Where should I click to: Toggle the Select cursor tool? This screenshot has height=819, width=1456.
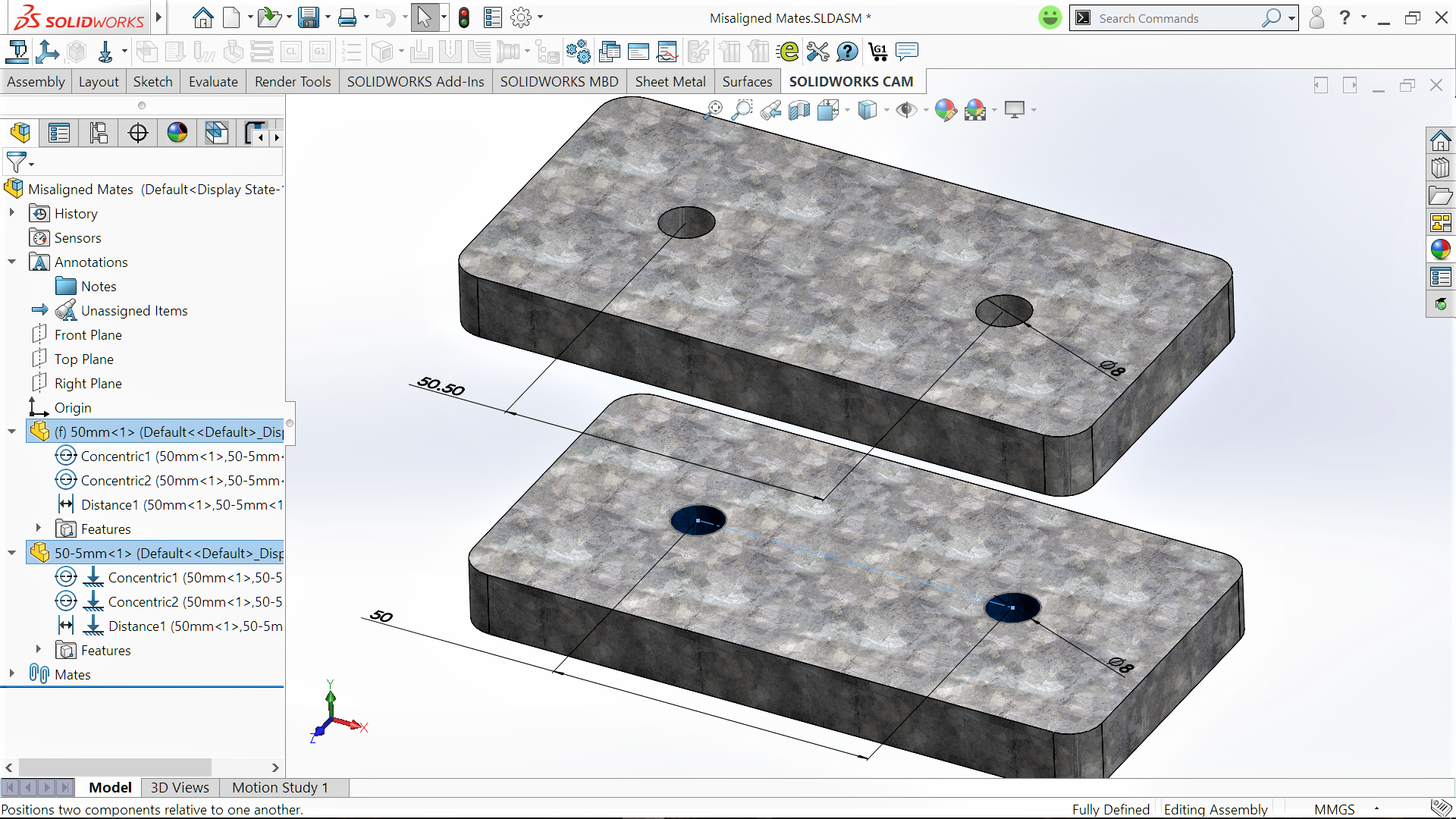(x=424, y=17)
